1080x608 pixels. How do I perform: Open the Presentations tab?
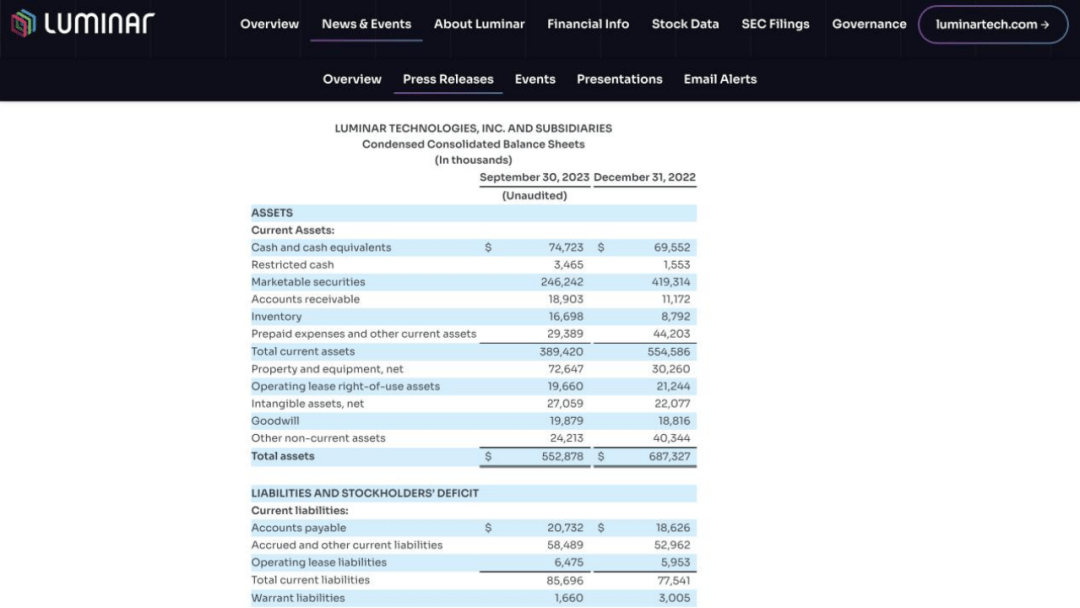tap(619, 79)
